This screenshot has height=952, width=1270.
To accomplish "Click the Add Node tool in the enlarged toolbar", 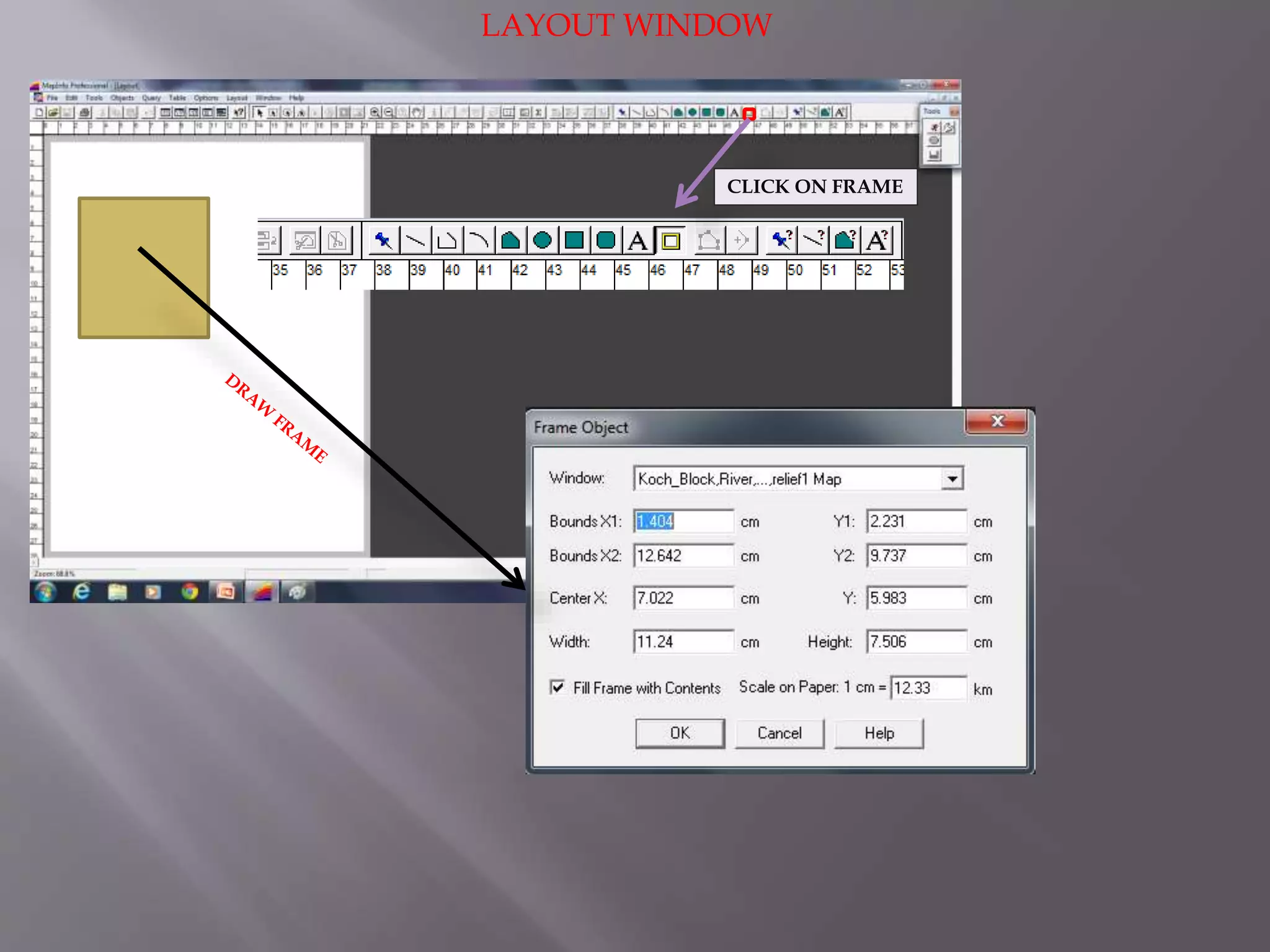I will pyautogui.click(x=741, y=240).
